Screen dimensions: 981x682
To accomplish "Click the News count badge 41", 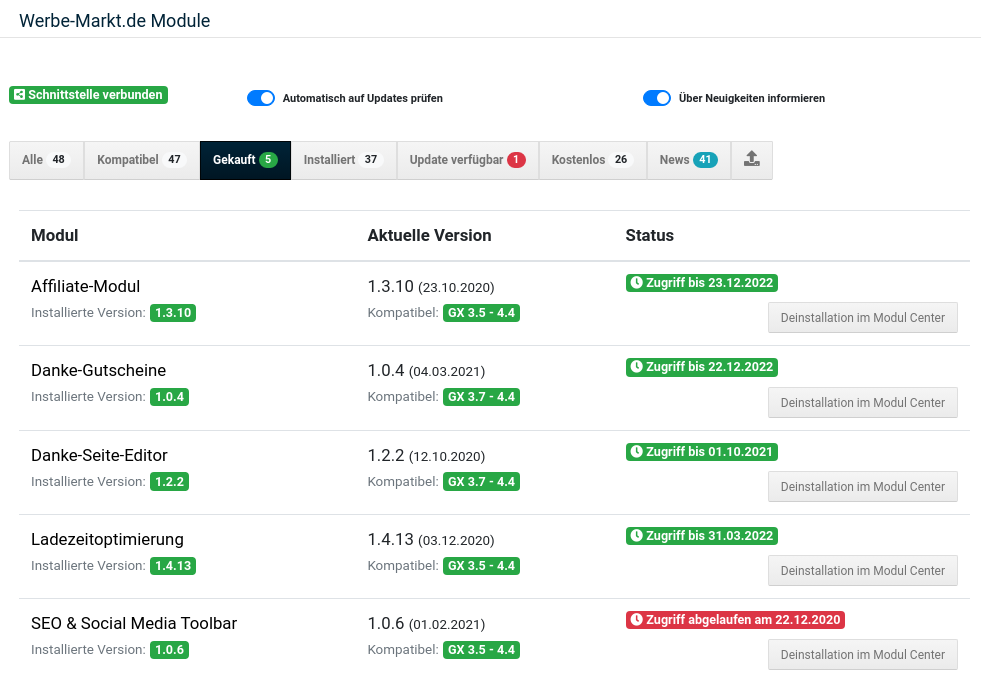I will tap(705, 160).
